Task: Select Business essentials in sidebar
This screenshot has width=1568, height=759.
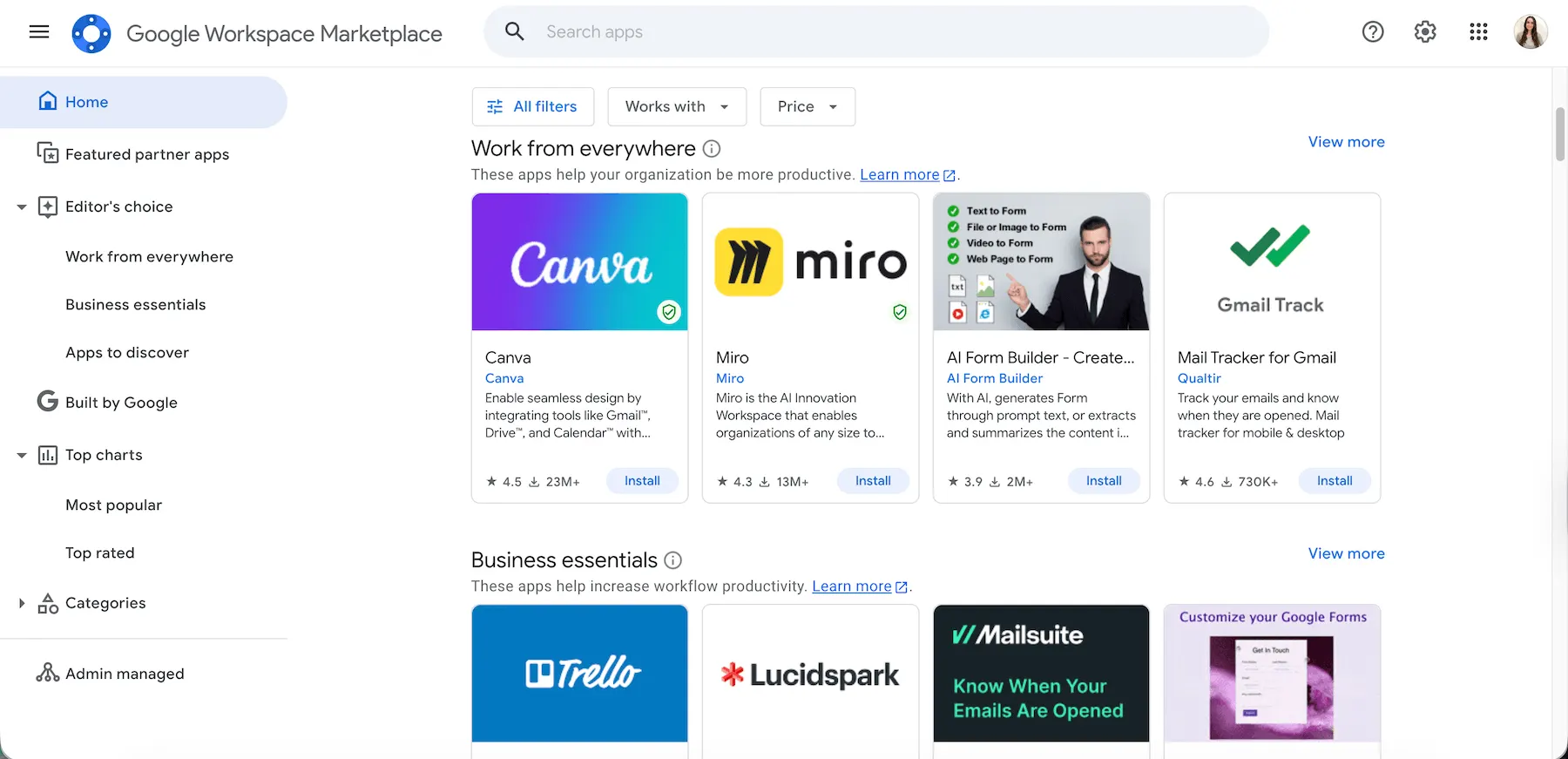Action: tap(136, 304)
